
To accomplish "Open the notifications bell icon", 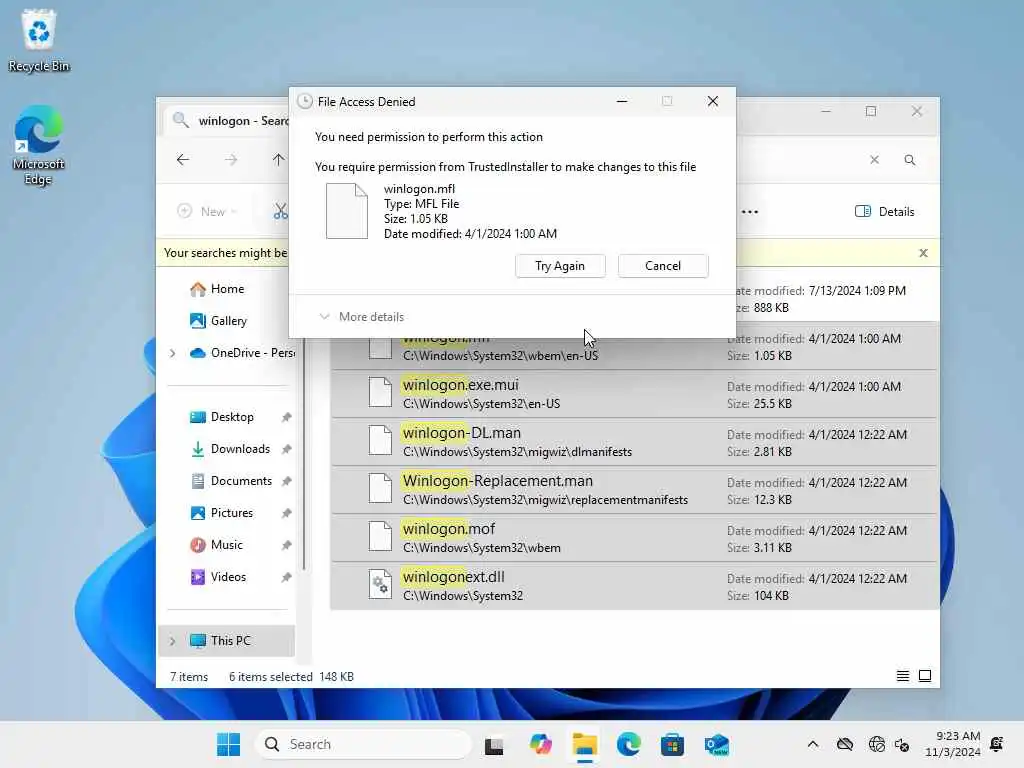I will 997,744.
